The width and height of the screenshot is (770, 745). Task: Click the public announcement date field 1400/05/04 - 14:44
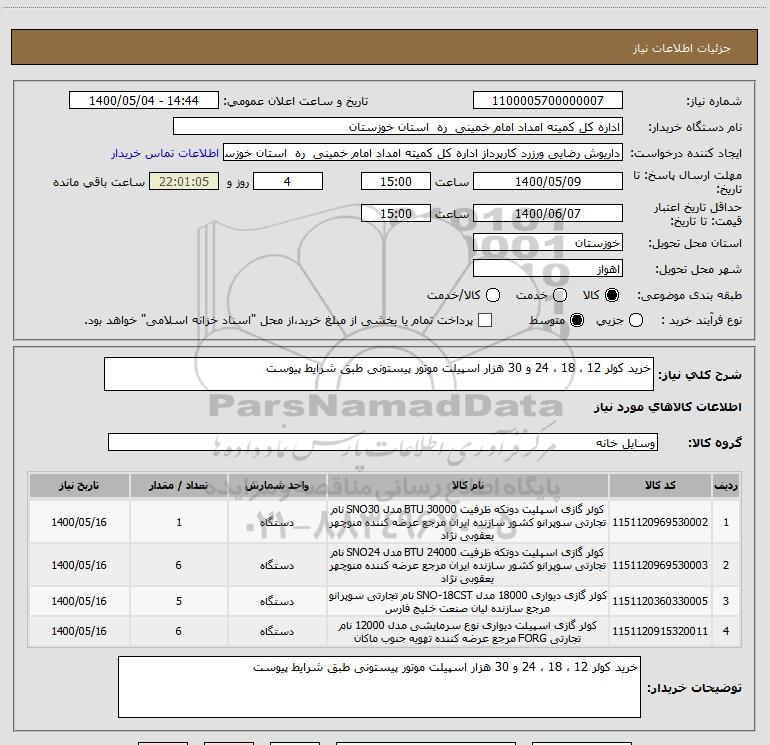click(143, 101)
